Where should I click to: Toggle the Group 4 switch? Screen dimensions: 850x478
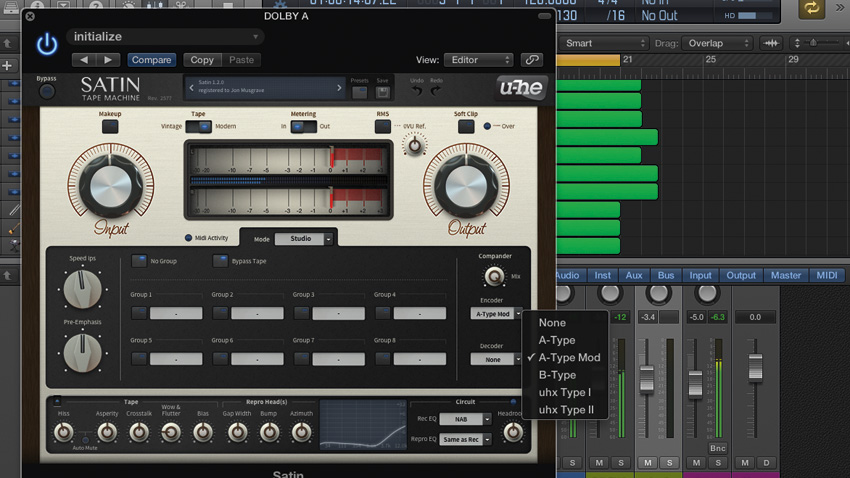point(383,313)
